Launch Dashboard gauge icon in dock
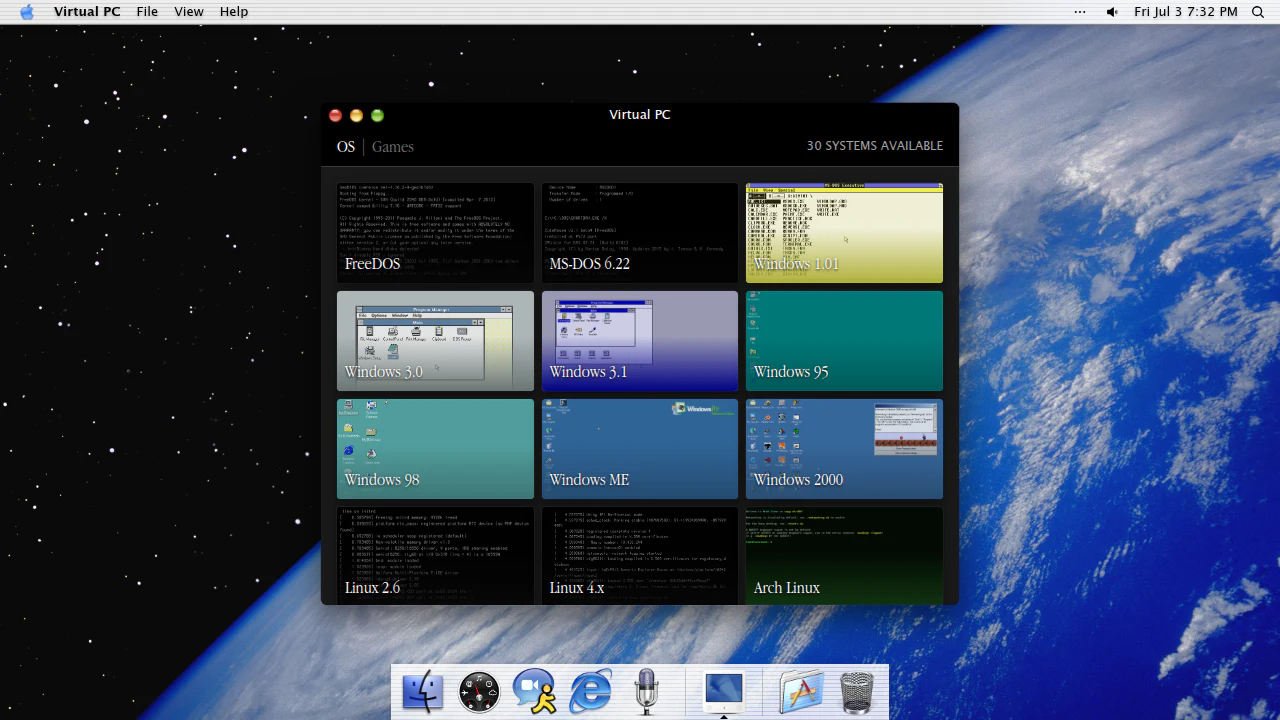 click(479, 692)
